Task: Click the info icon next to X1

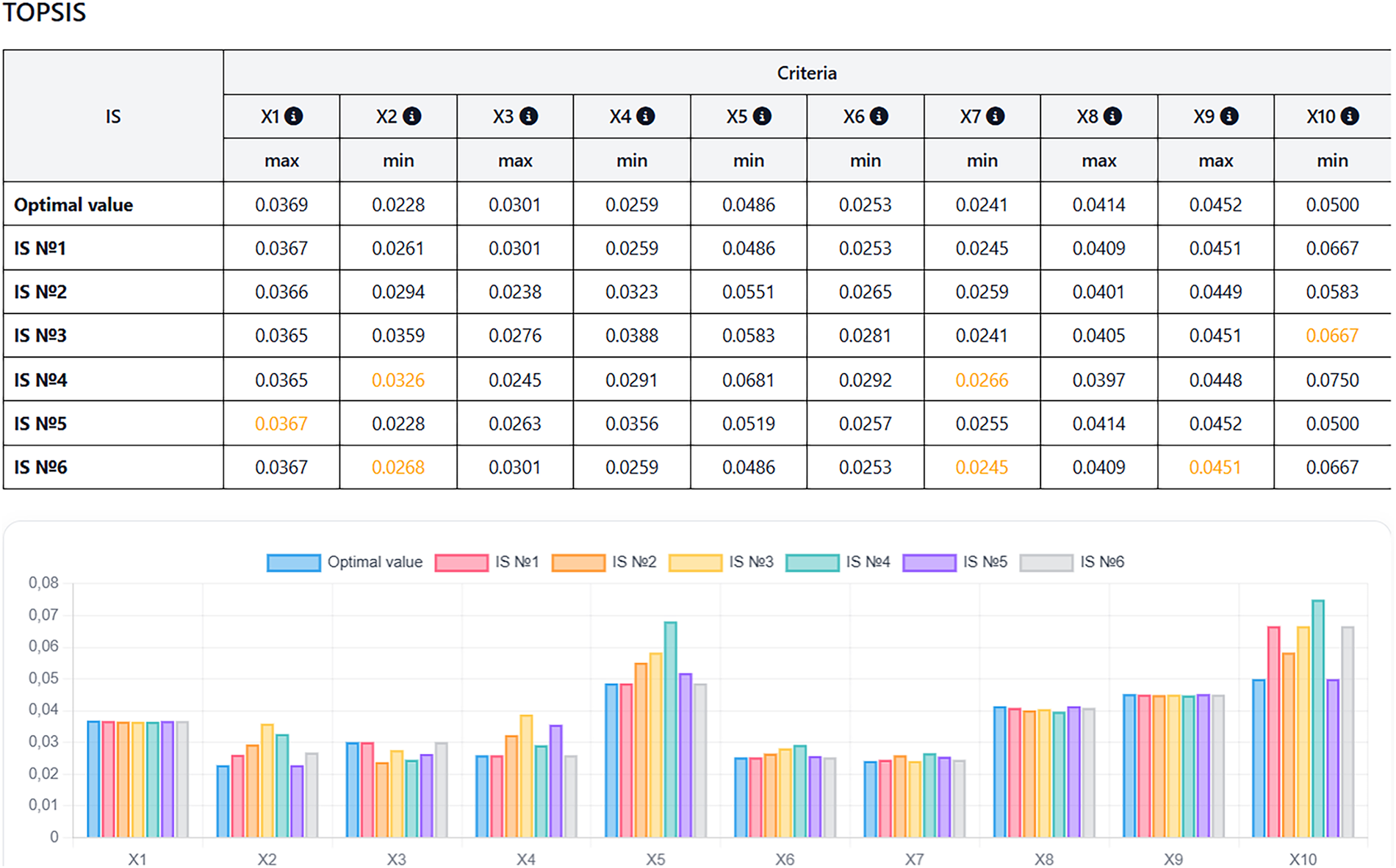Action: [x=293, y=116]
